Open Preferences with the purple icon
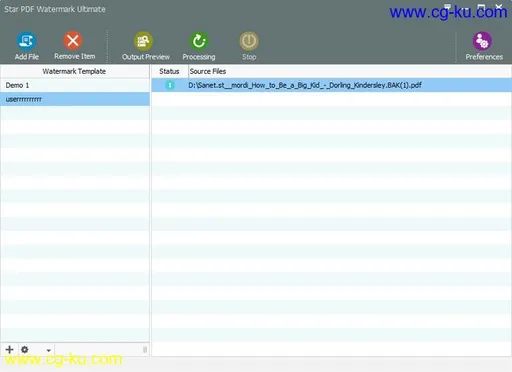512x372 pixels. 482,41
